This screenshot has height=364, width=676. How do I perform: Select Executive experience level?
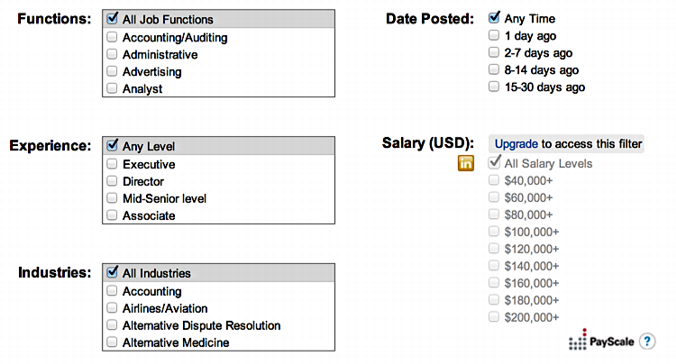112,164
